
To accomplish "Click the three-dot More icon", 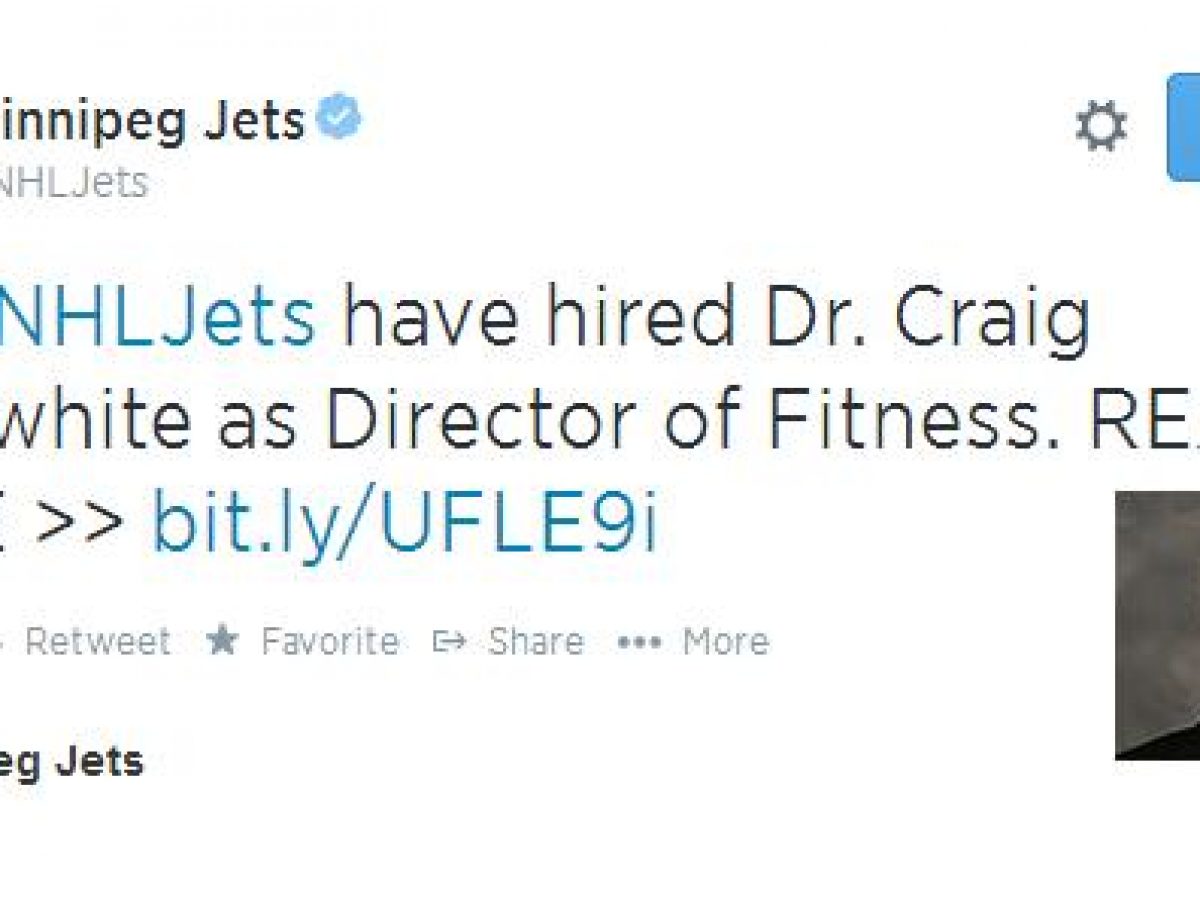I will [639, 642].
